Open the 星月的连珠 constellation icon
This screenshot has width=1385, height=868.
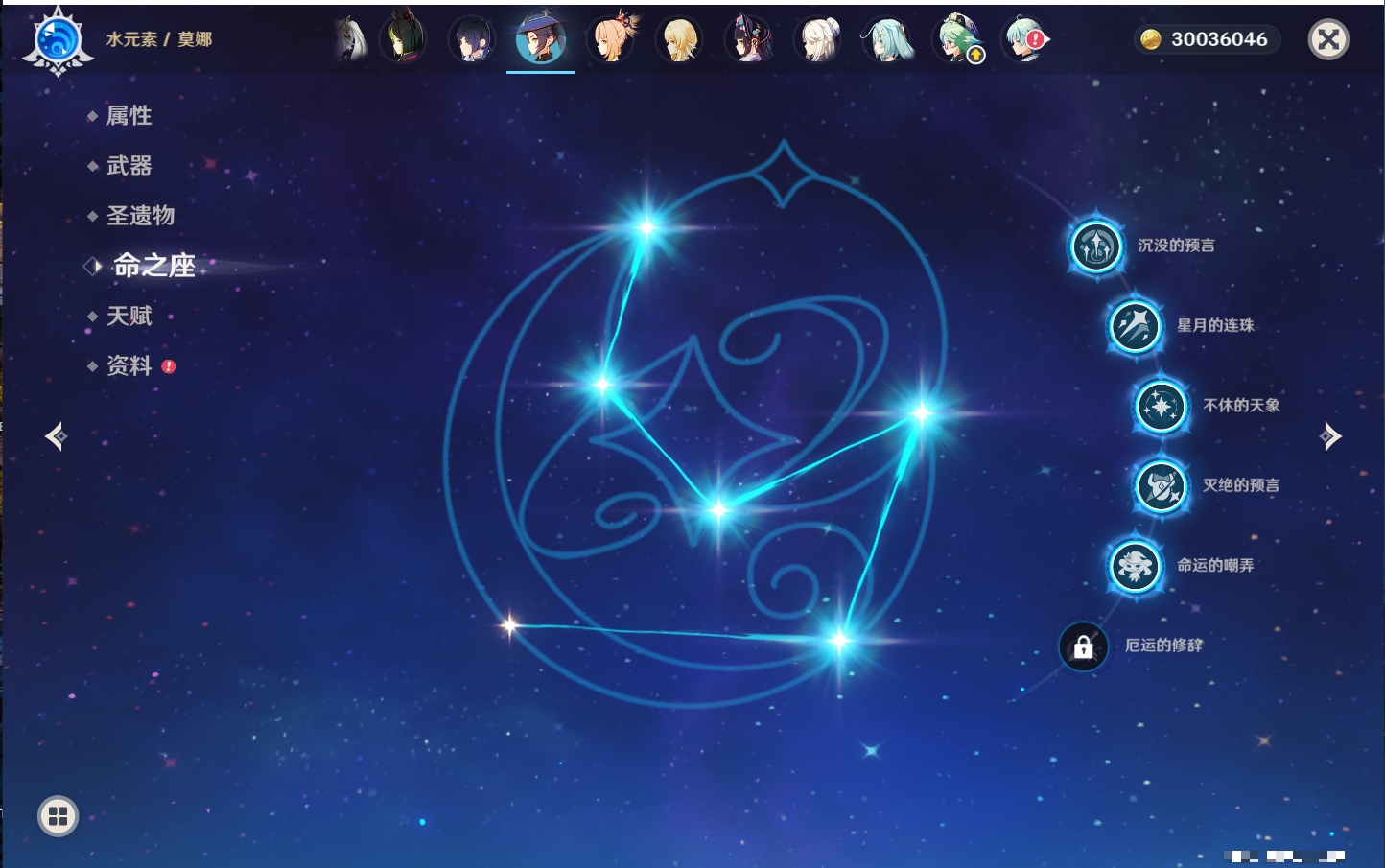pos(1136,325)
